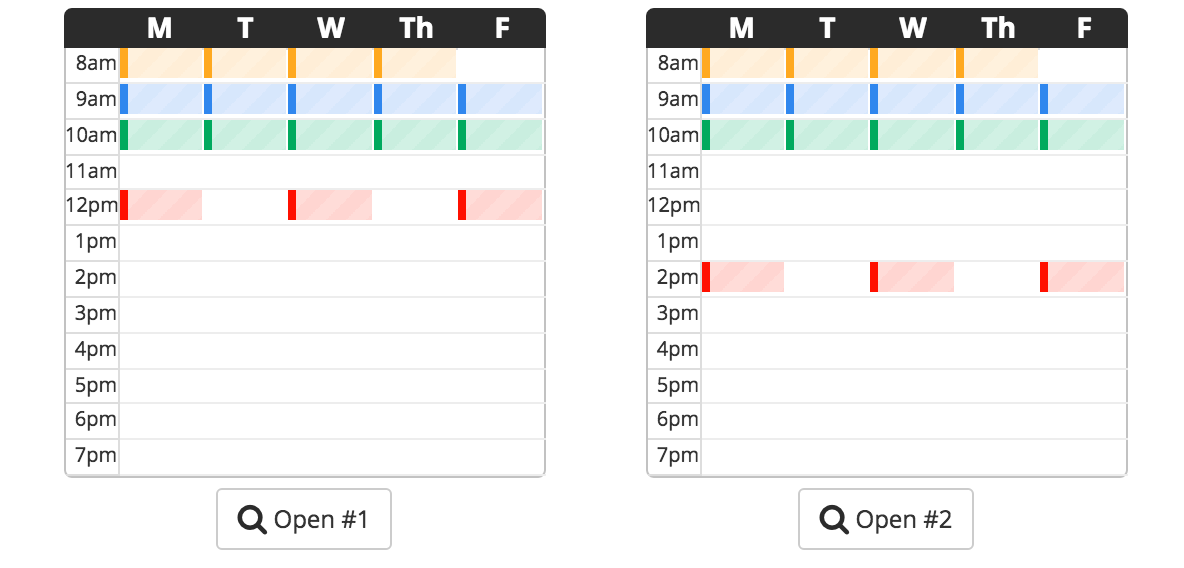
Task: Select Friday 12pm red block in first schedule
Action: 500,205
